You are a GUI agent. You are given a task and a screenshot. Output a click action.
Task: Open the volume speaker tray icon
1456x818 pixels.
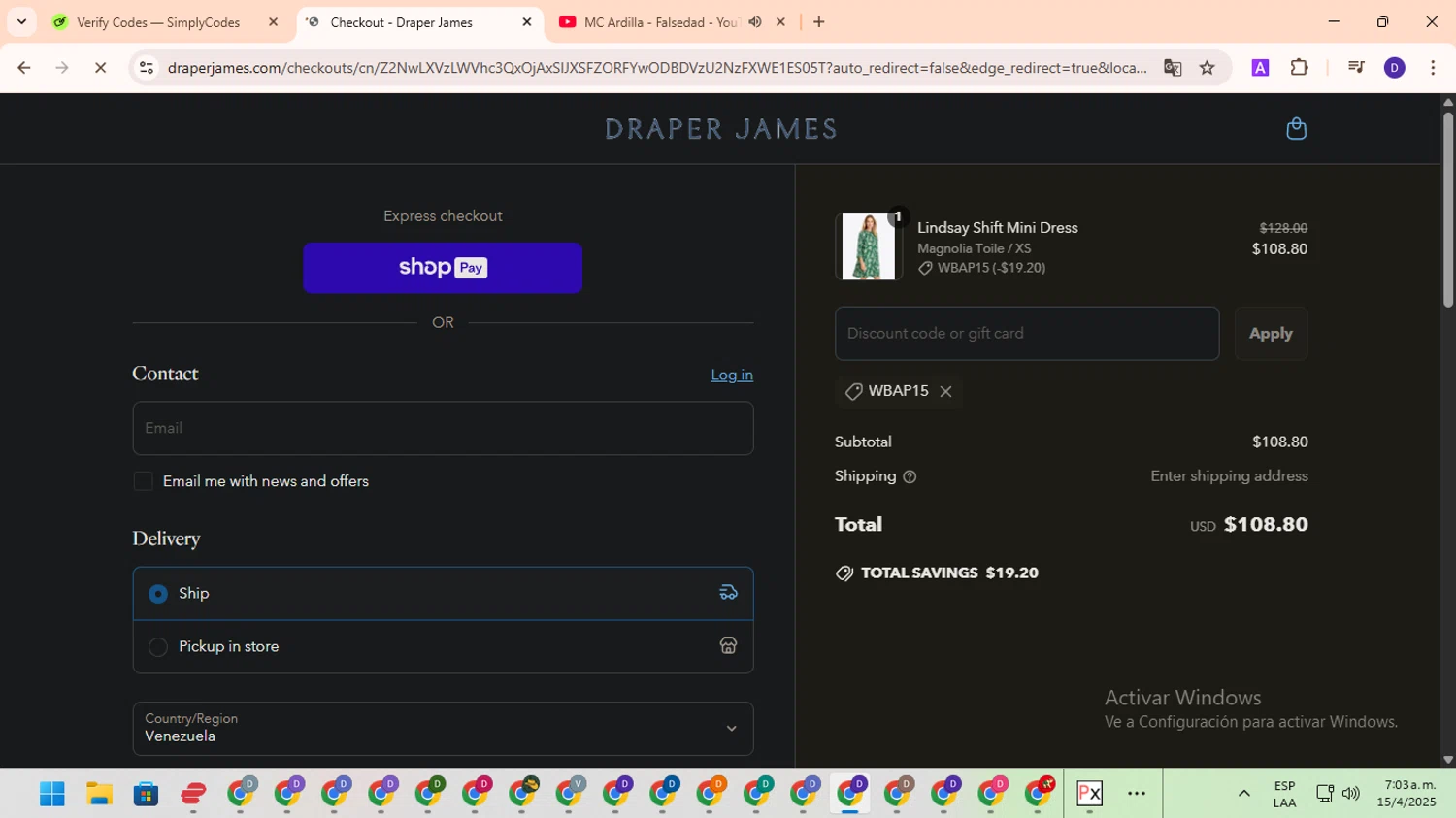pyautogui.click(x=1351, y=794)
